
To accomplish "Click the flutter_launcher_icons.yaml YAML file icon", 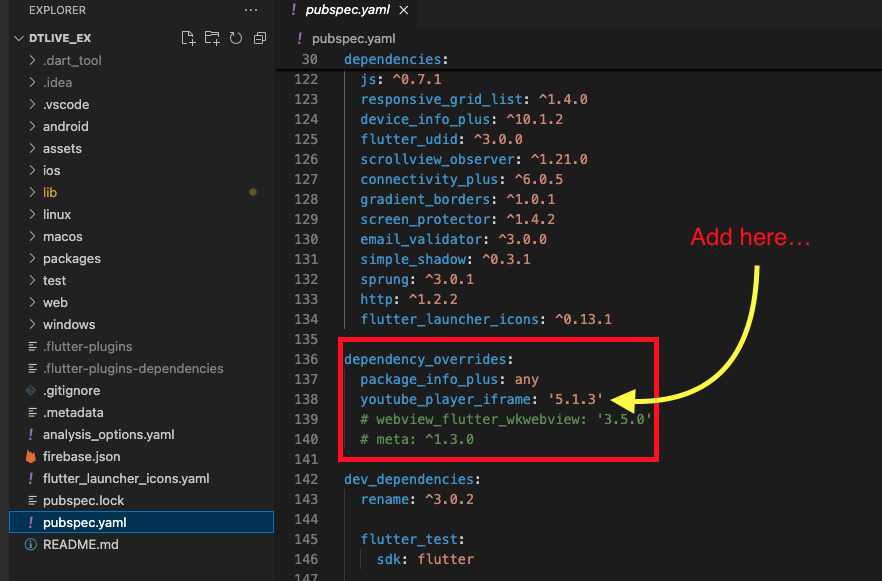I will coord(31,478).
